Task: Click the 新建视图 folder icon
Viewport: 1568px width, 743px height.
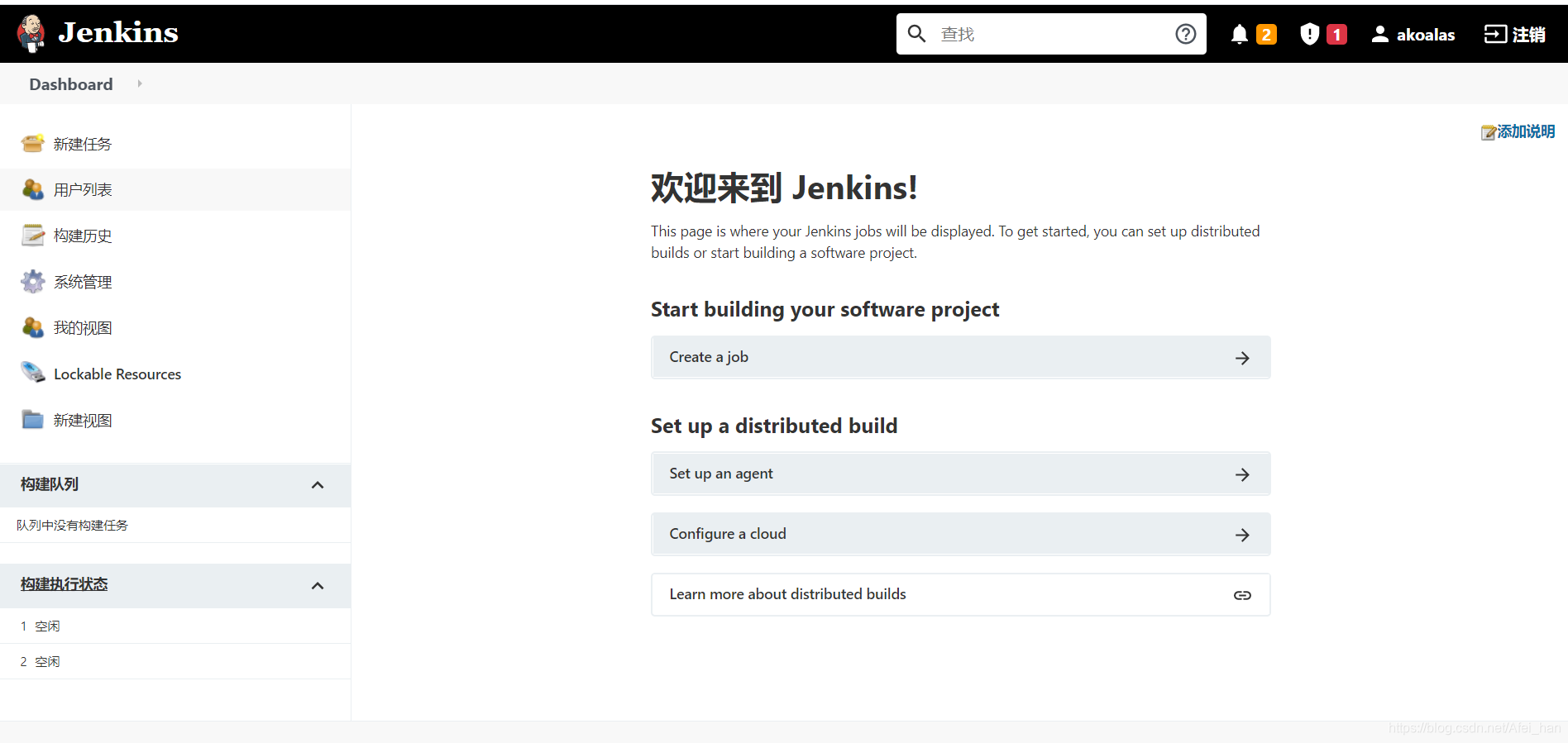Action: point(32,420)
